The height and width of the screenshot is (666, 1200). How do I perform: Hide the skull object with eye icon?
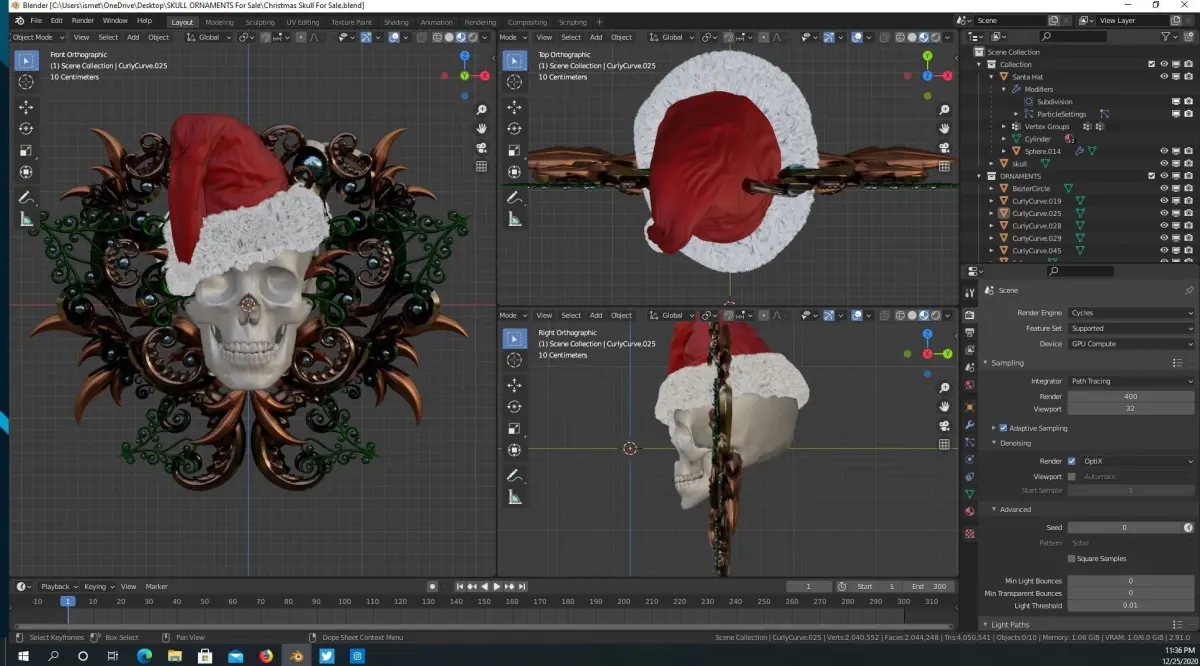tap(1164, 164)
